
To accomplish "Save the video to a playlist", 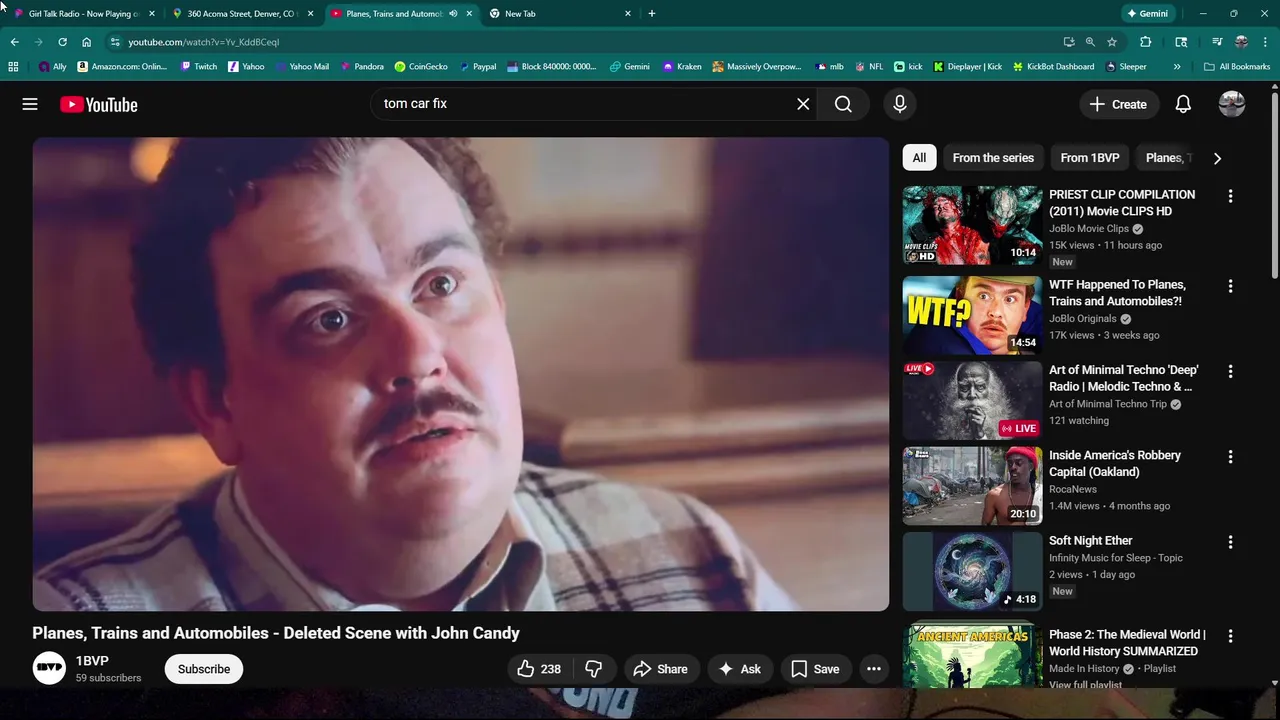I will (x=815, y=669).
